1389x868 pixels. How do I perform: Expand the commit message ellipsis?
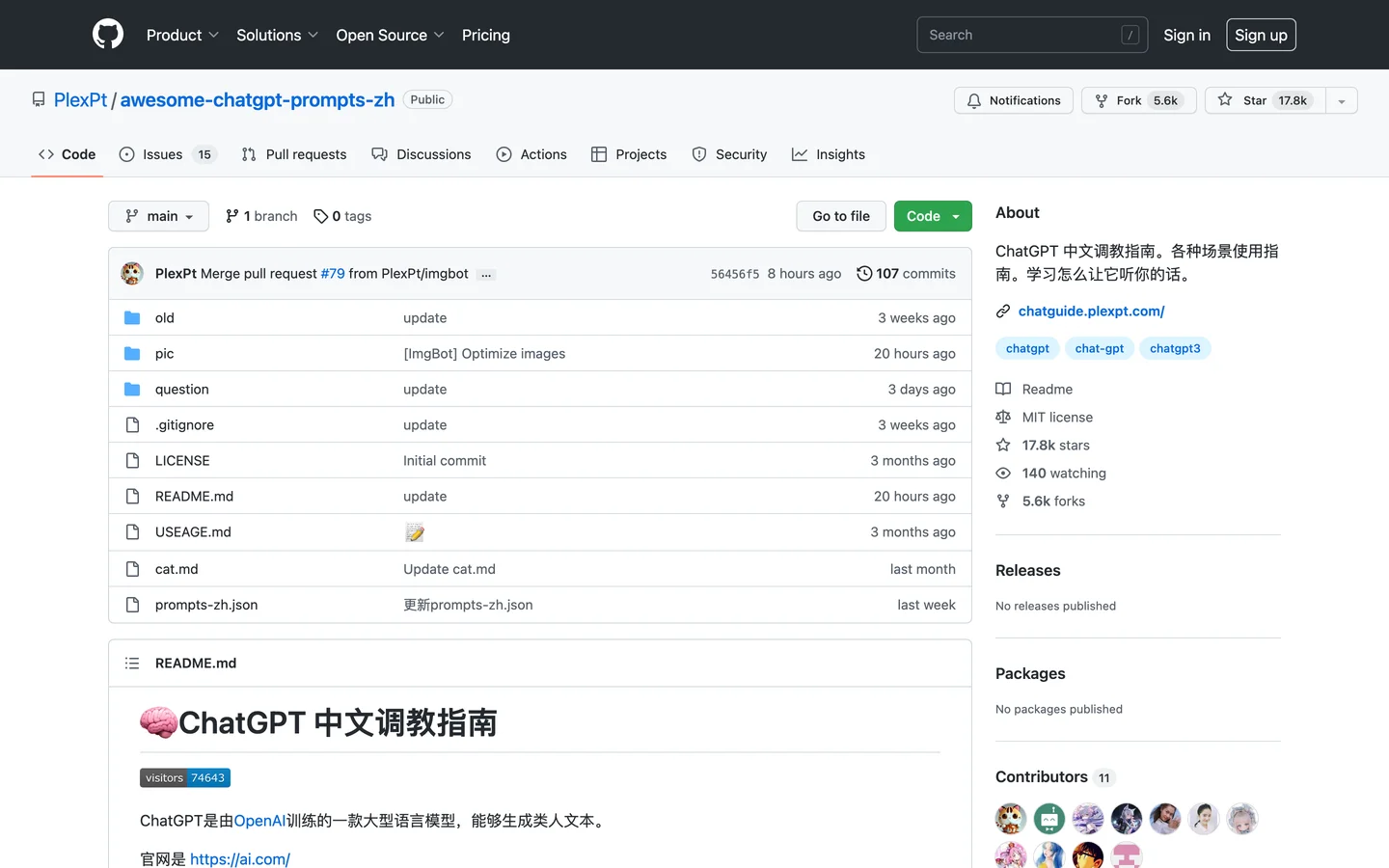tap(486, 275)
